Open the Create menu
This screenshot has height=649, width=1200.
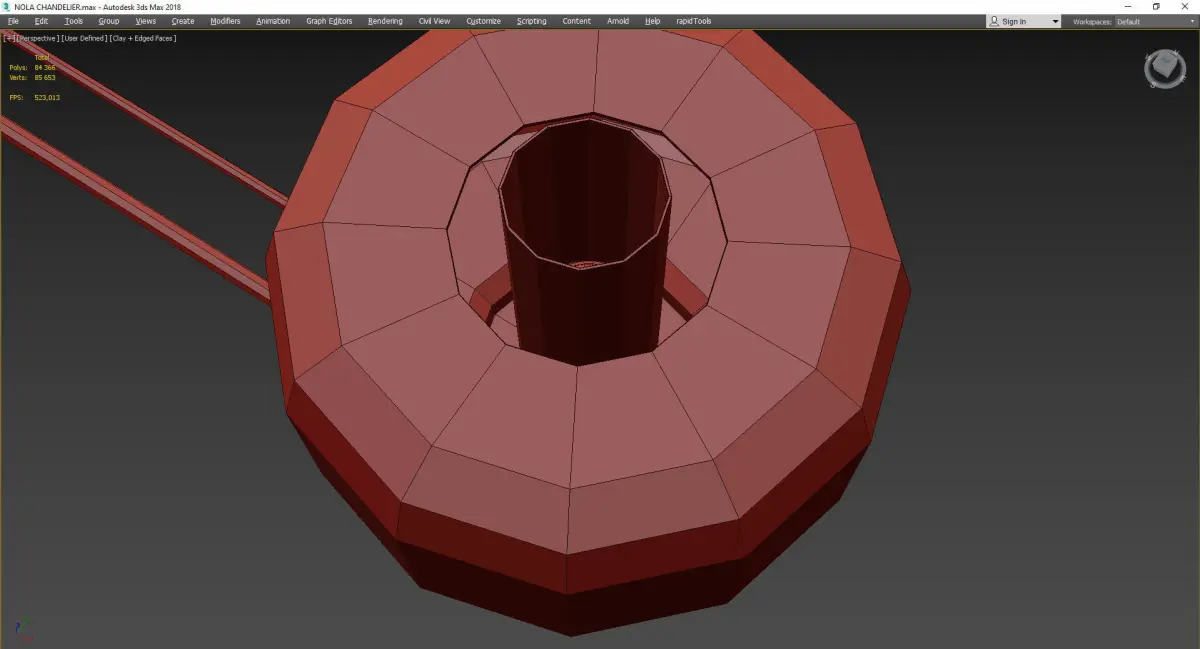coord(183,21)
